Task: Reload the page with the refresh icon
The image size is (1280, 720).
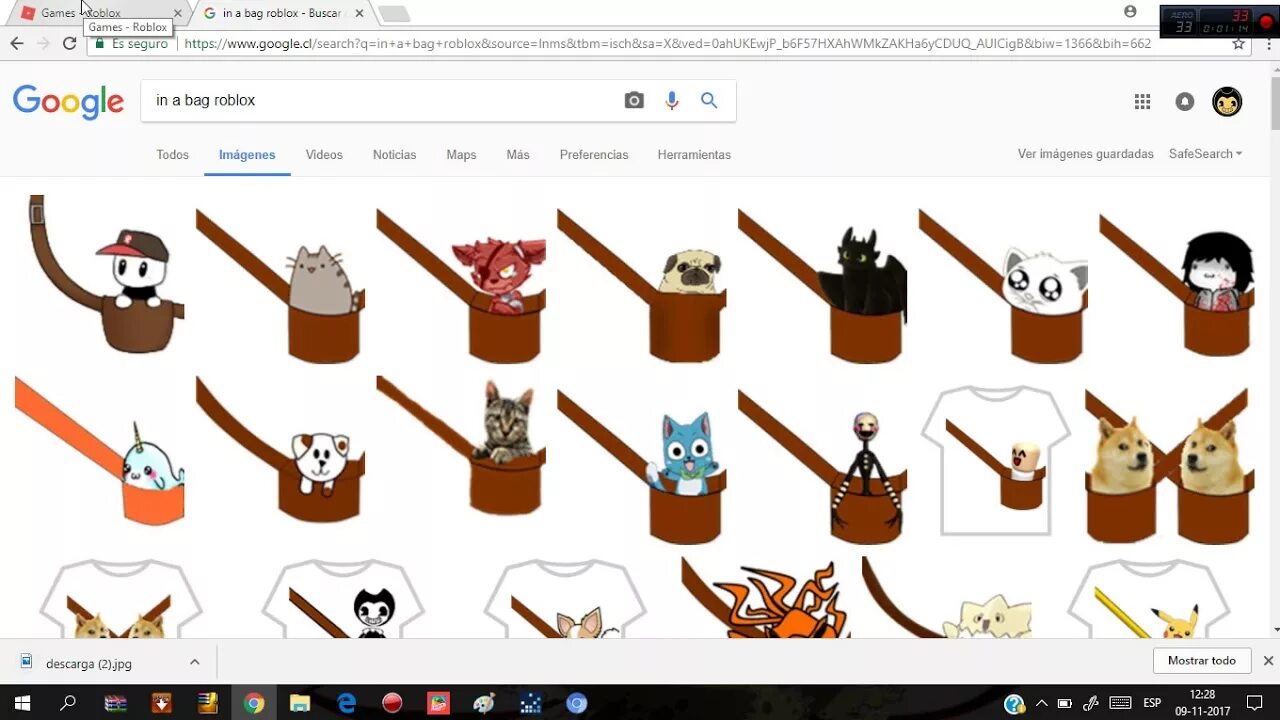Action: click(69, 44)
